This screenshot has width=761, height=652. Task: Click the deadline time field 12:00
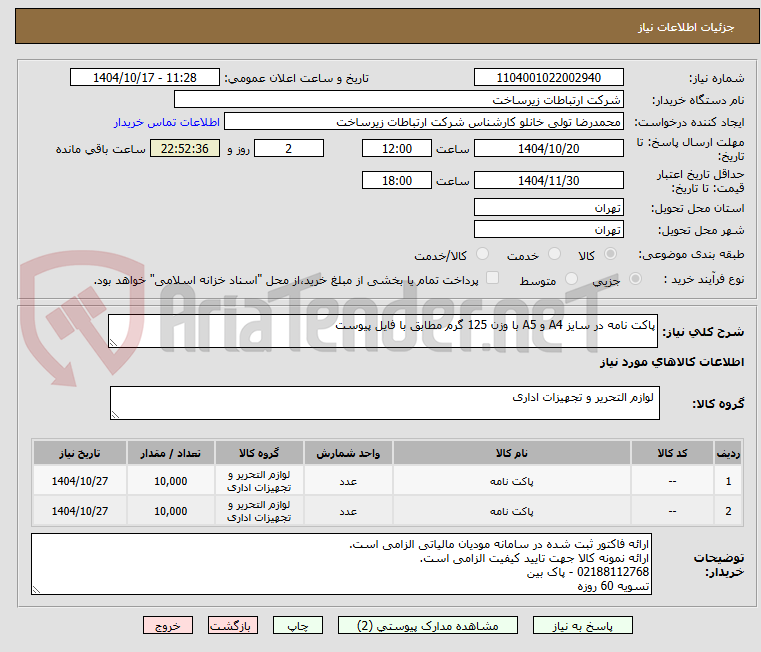click(397, 148)
